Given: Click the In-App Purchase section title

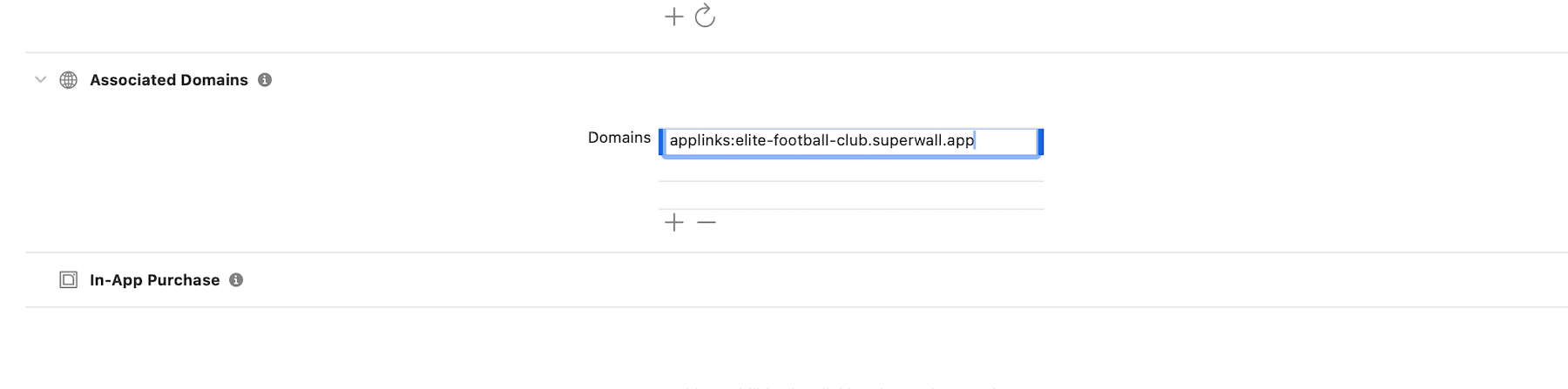Looking at the screenshot, I should (x=154, y=280).
